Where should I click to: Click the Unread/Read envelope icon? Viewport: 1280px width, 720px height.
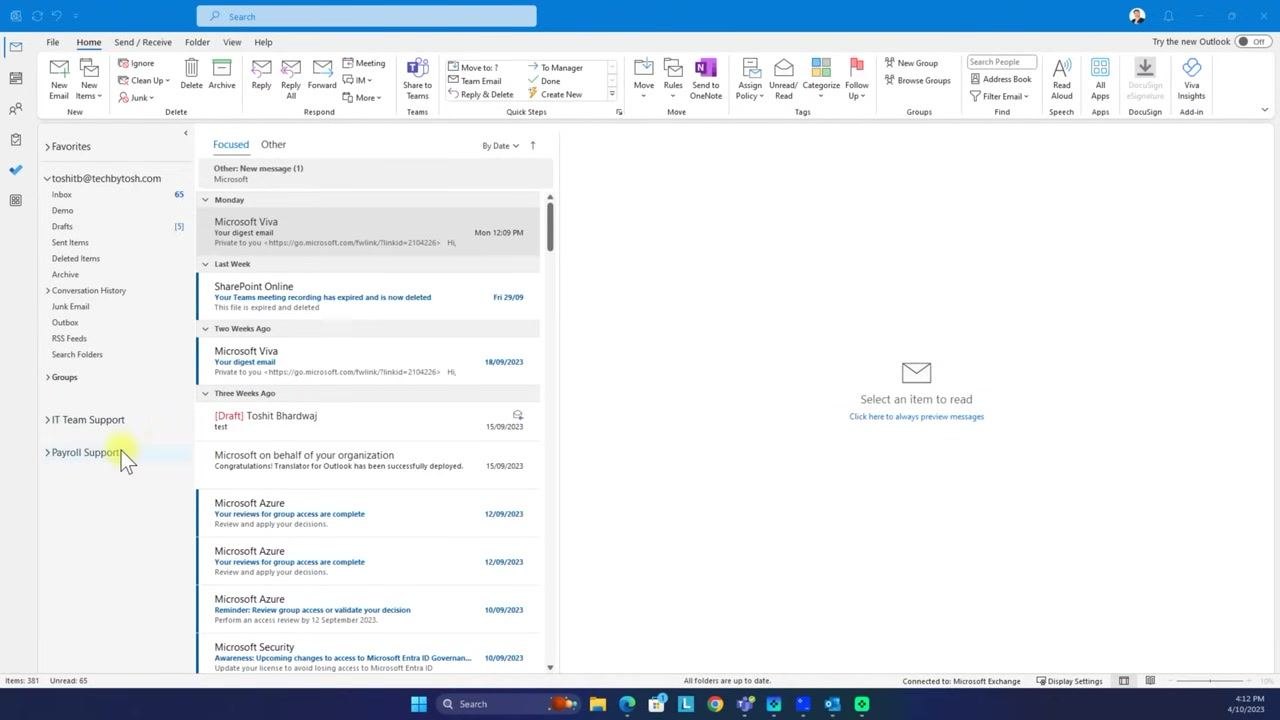pos(784,68)
